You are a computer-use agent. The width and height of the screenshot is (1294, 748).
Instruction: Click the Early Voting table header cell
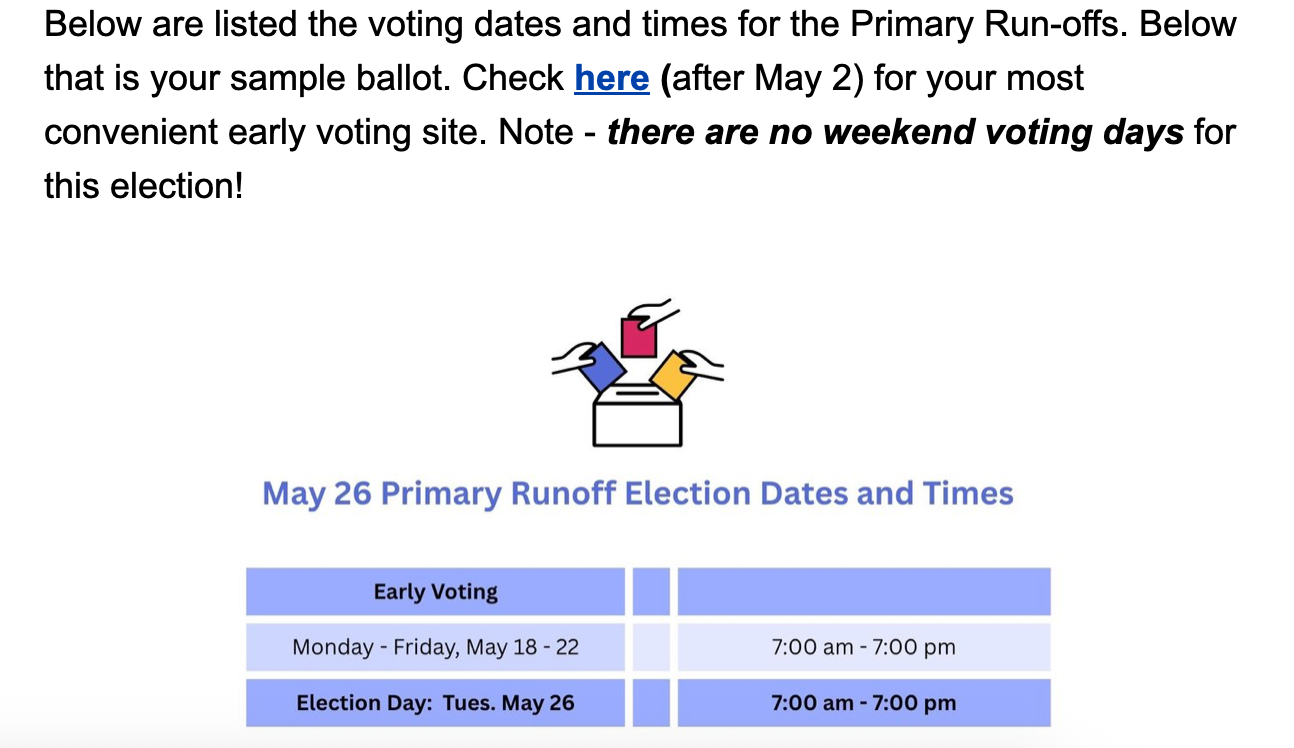coord(435,592)
